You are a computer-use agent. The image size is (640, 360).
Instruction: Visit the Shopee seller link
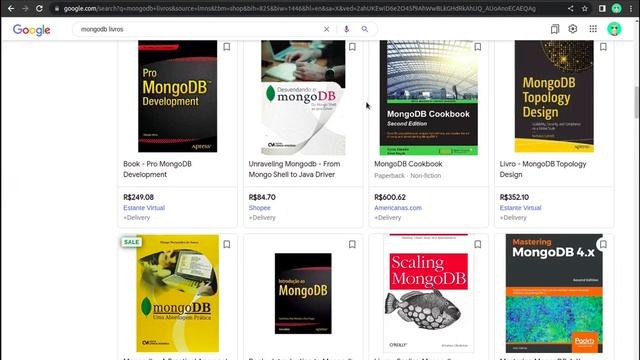[x=260, y=208]
